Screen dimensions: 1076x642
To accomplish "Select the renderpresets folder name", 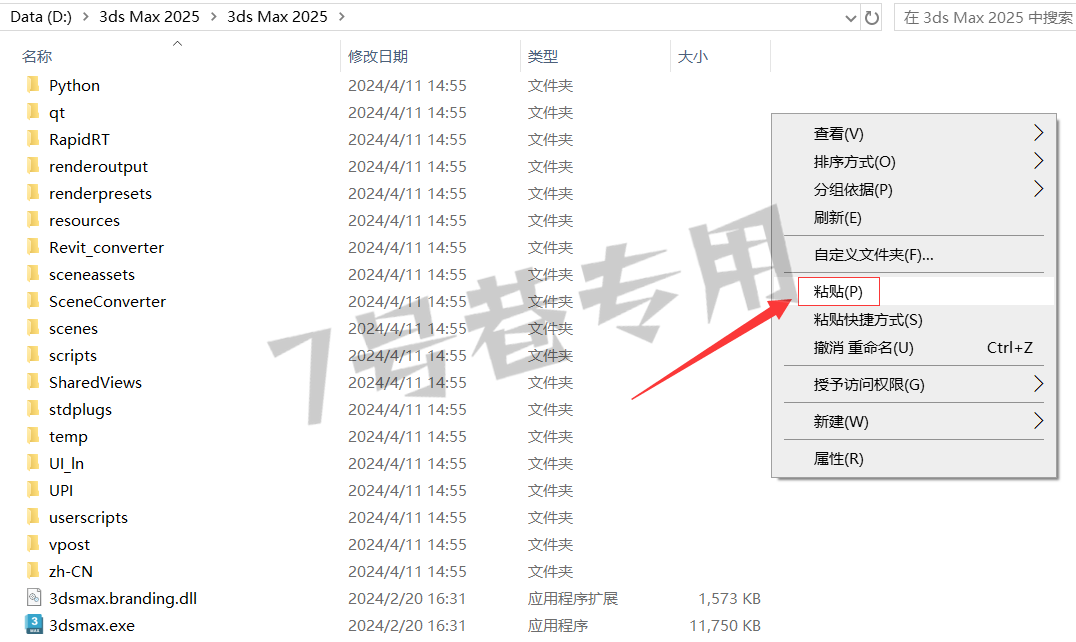I will pos(100,193).
